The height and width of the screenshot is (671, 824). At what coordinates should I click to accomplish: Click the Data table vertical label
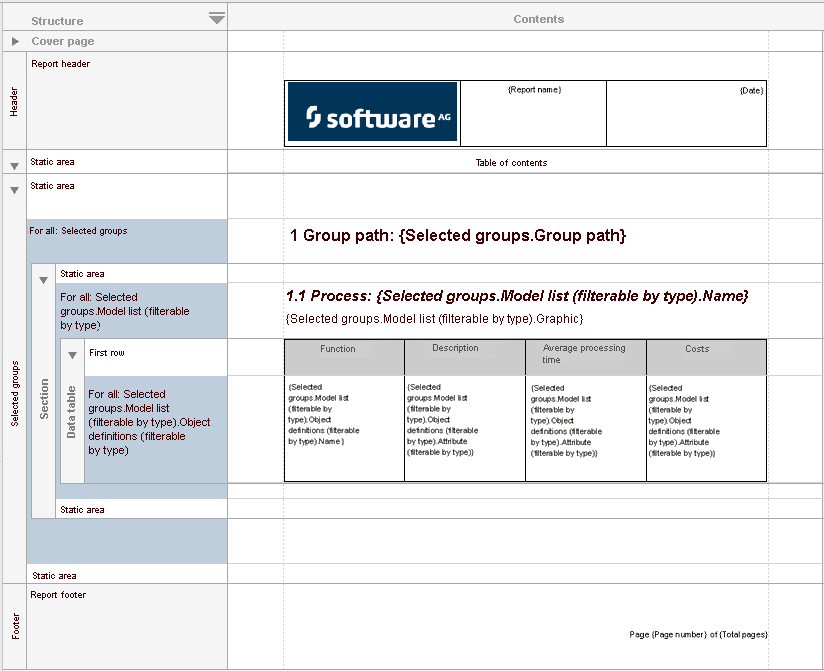71,412
